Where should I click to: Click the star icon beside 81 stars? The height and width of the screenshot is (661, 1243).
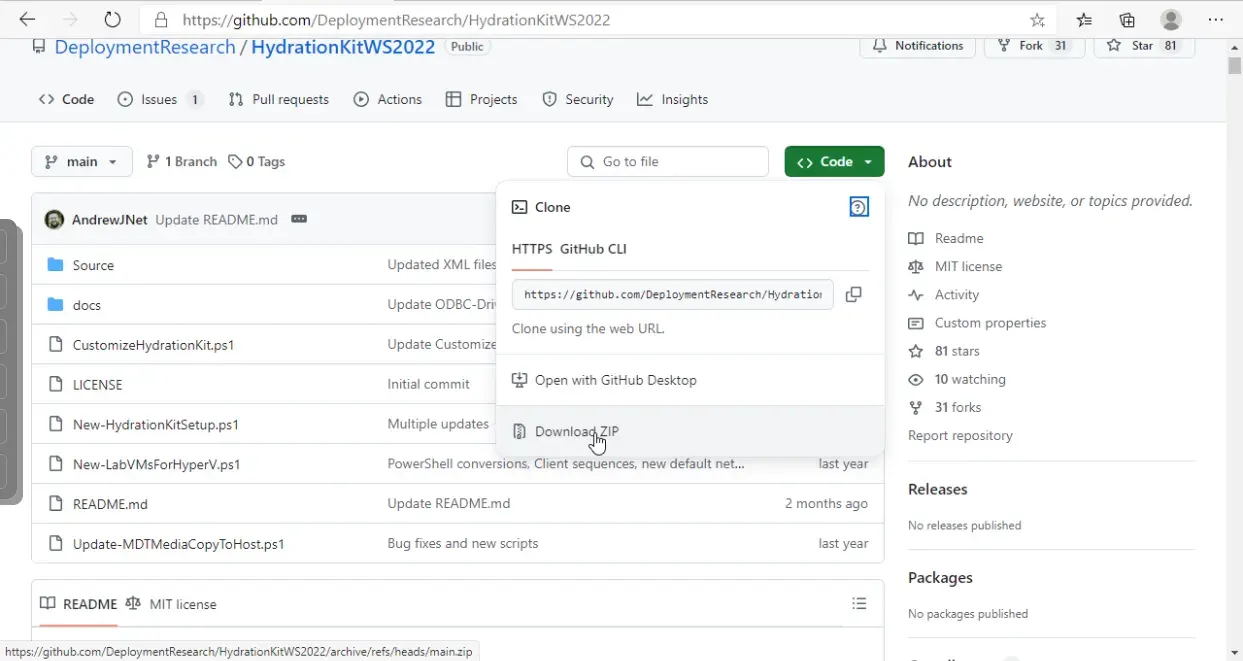(x=916, y=352)
